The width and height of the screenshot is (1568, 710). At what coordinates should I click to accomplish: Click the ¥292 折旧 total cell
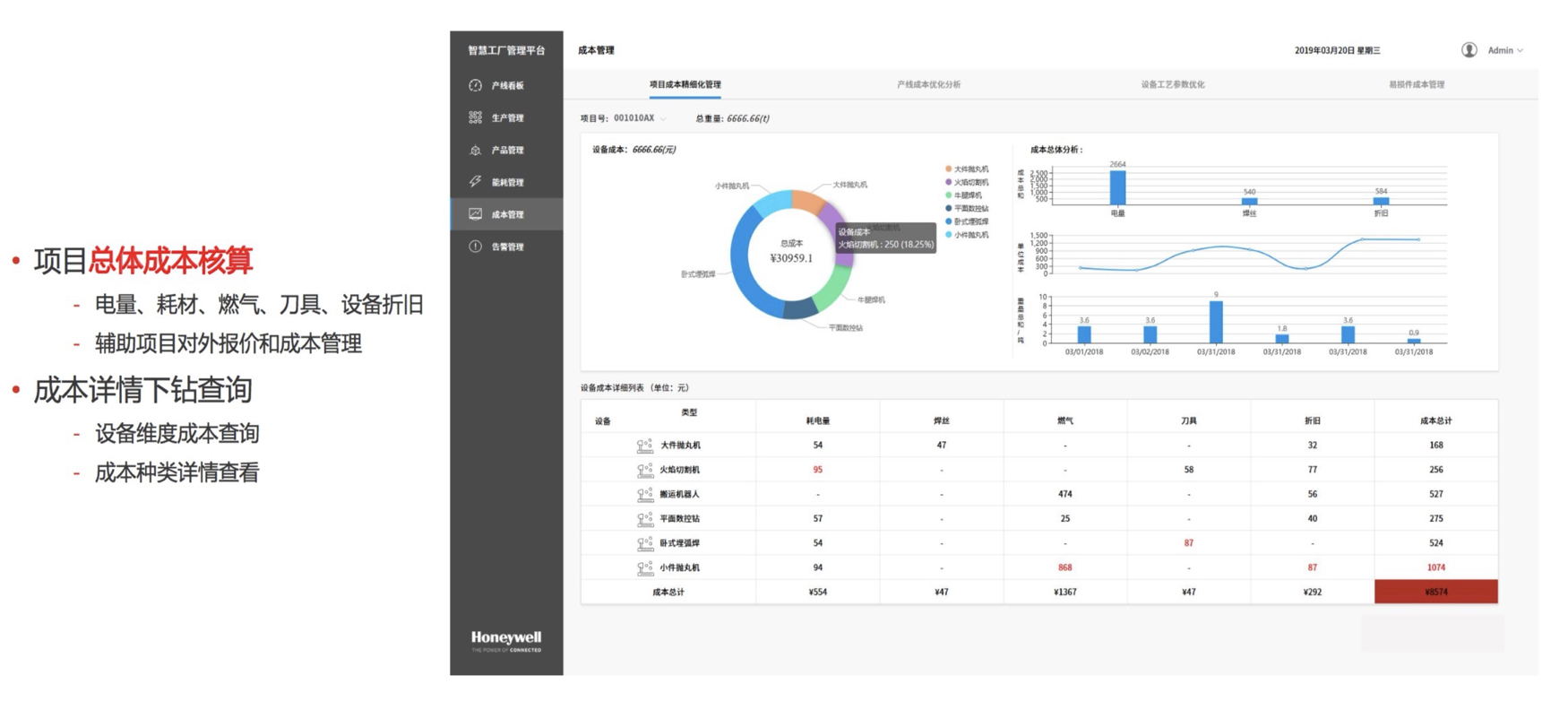(1313, 592)
